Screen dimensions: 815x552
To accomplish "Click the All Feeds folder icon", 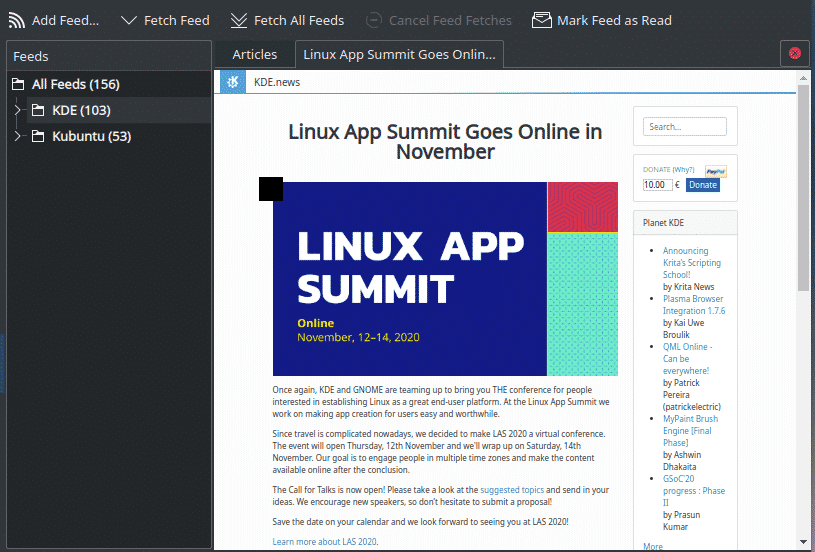I will click(18, 84).
